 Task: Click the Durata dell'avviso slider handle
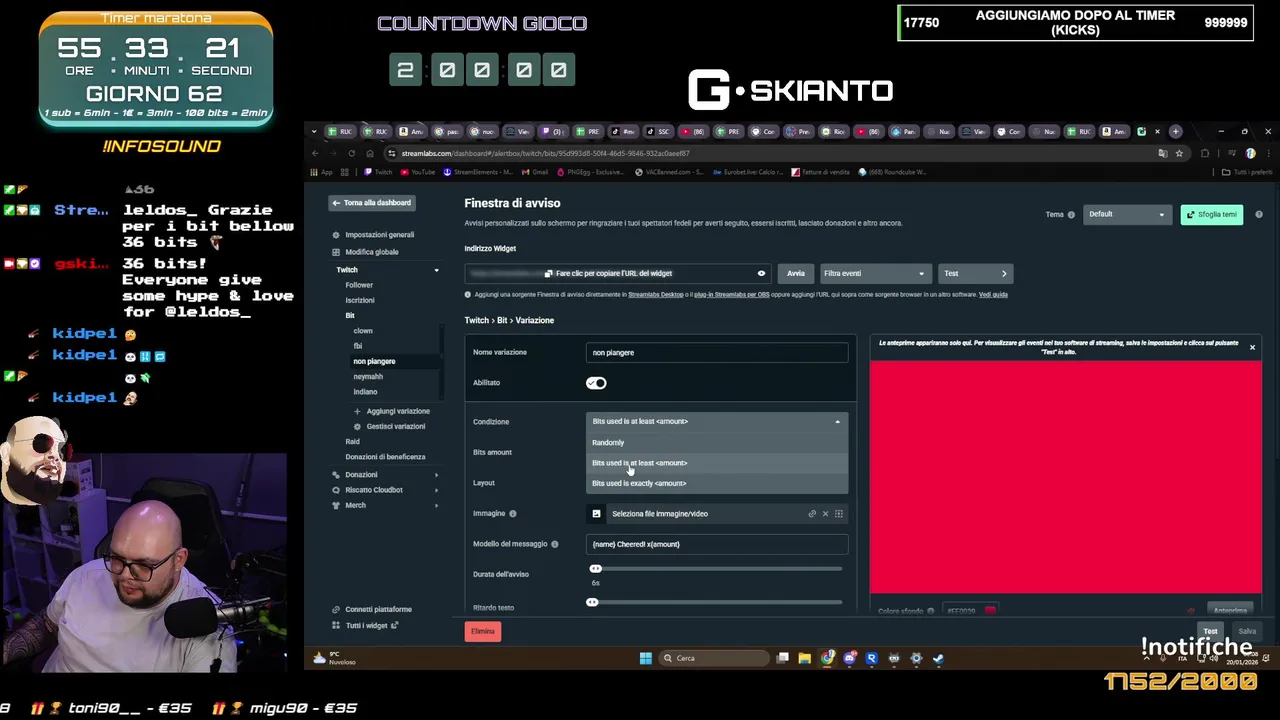pos(595,569)
